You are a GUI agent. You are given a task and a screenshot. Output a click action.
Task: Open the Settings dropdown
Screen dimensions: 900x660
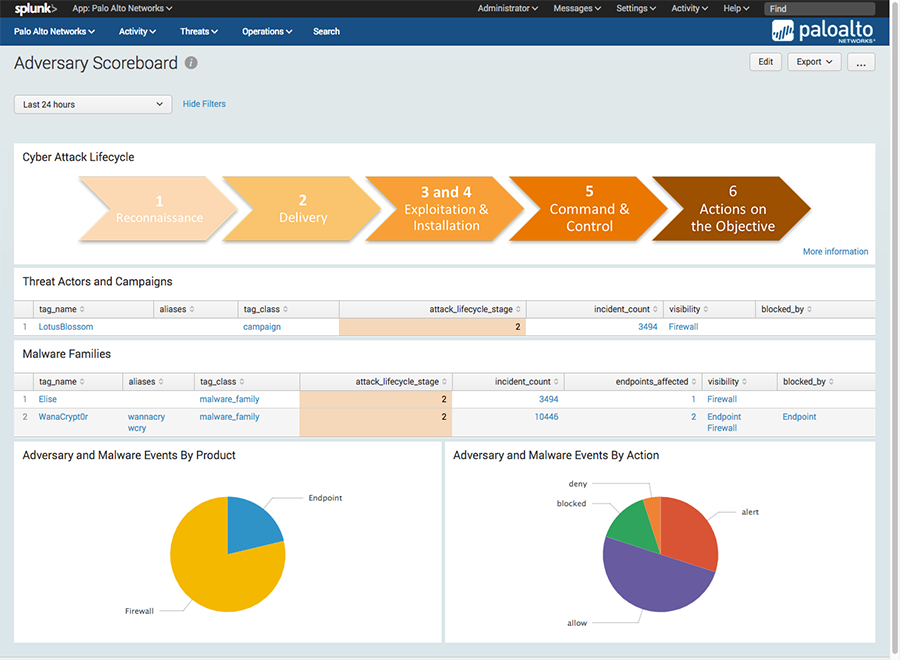[x=636, y=9]
